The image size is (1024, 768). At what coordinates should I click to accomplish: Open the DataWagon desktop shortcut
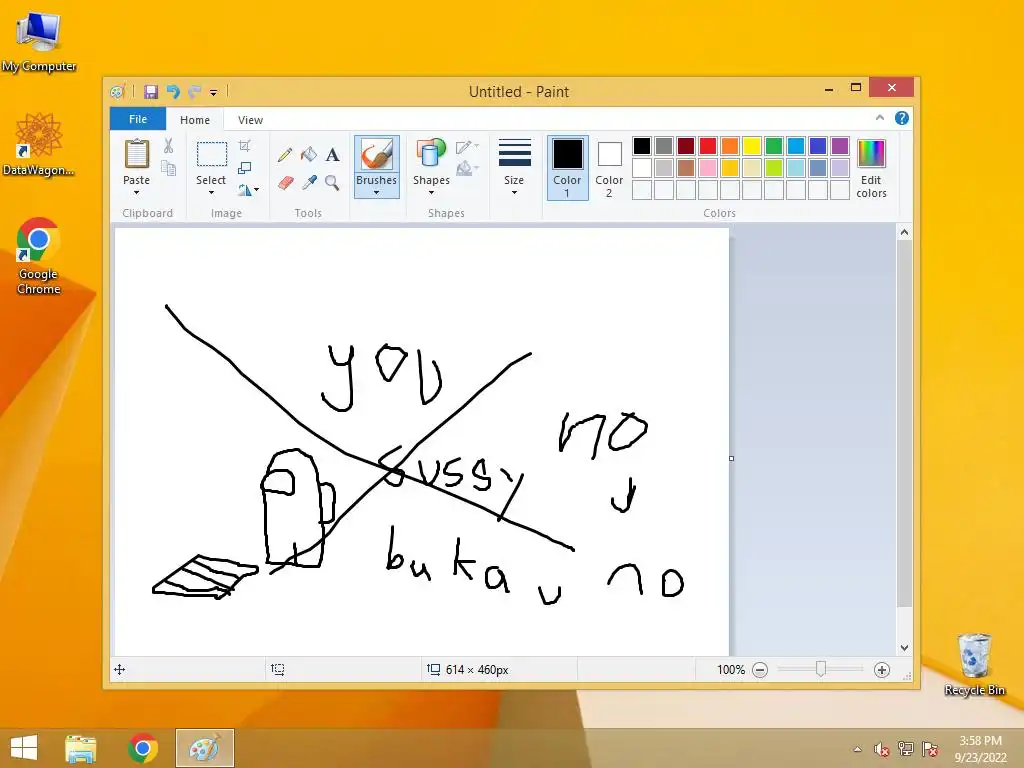click(39, 145)
